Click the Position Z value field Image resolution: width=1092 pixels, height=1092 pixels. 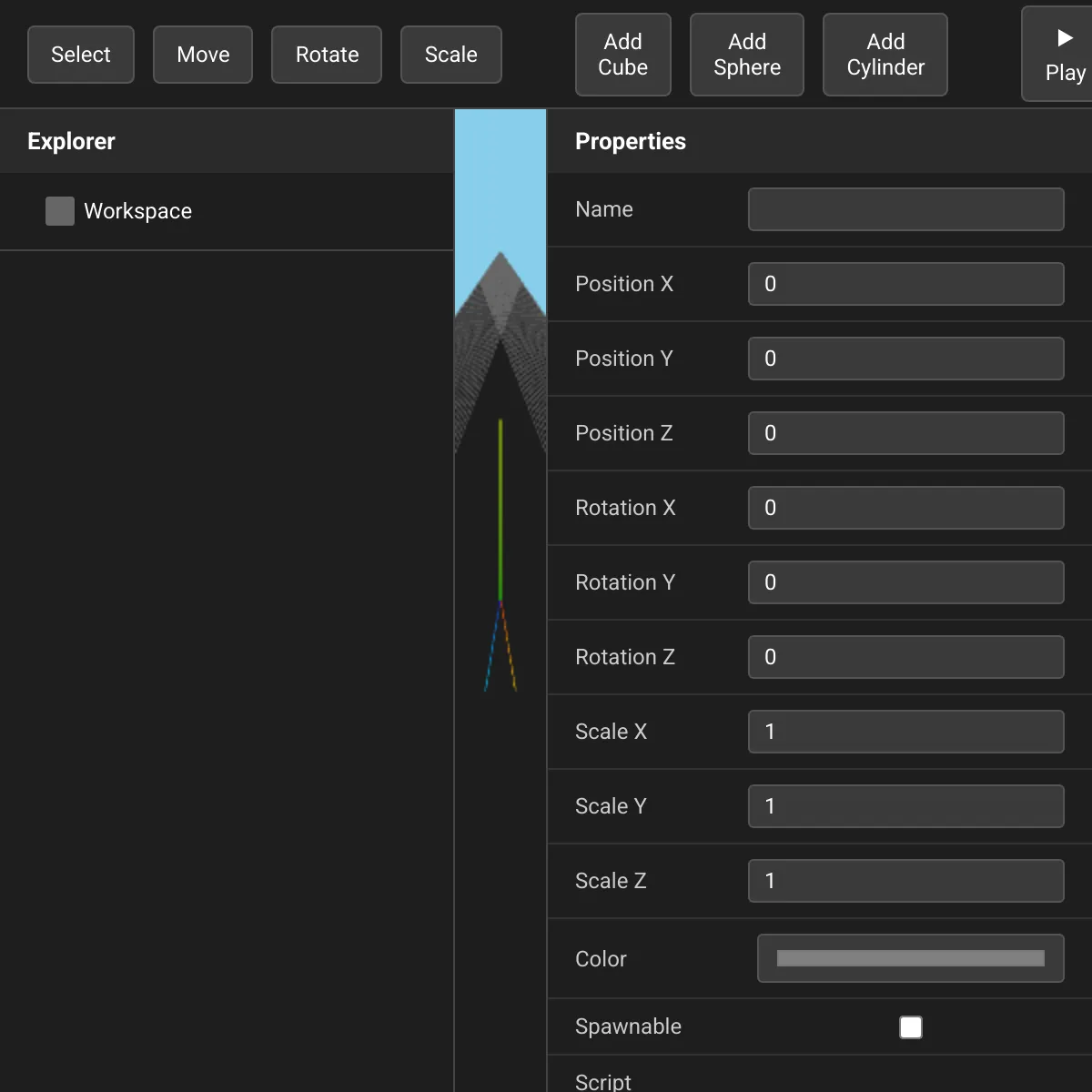point(905,433)
